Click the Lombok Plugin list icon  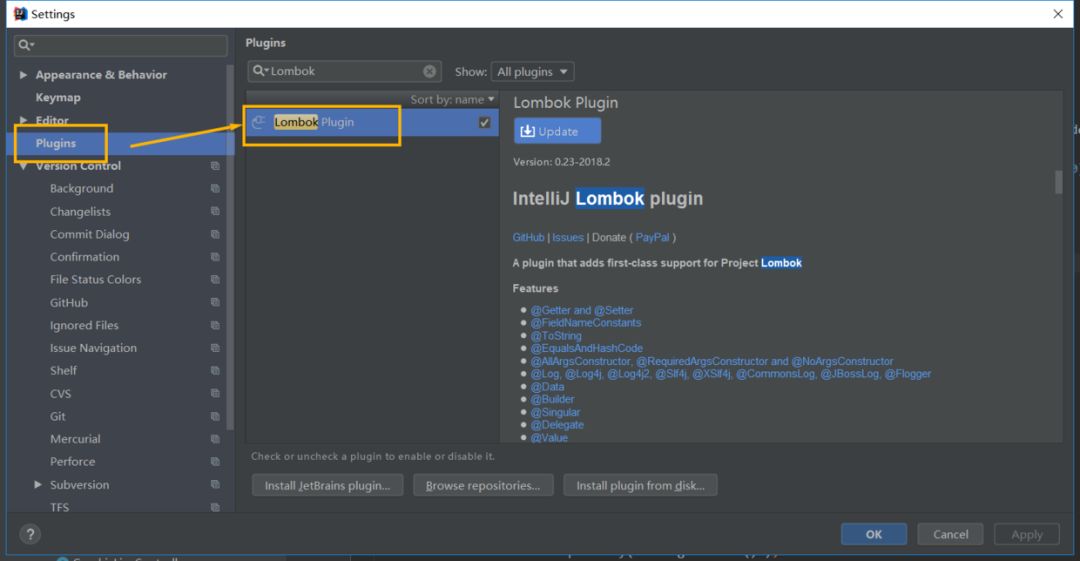point(259,122)
